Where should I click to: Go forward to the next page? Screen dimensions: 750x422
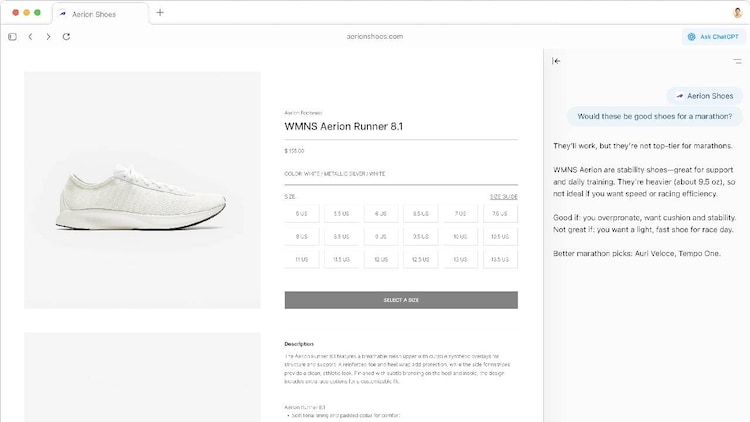tap(48, 37)
